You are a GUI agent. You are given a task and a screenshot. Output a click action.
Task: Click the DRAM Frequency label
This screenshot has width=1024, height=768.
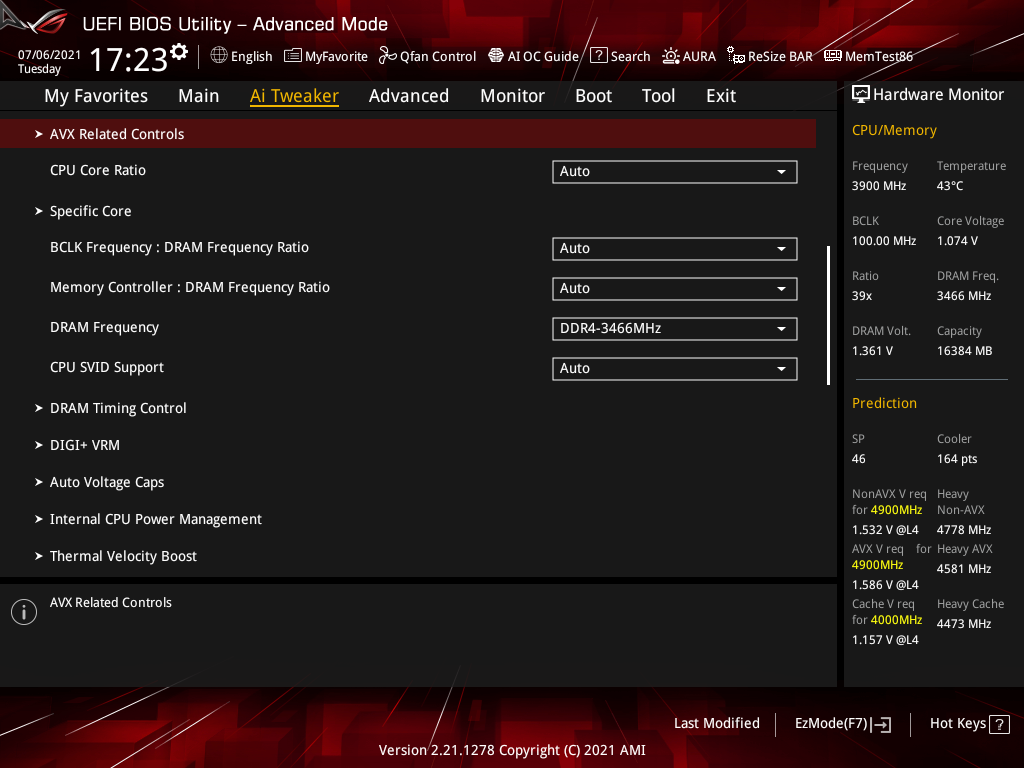click(x=104, y=328)
